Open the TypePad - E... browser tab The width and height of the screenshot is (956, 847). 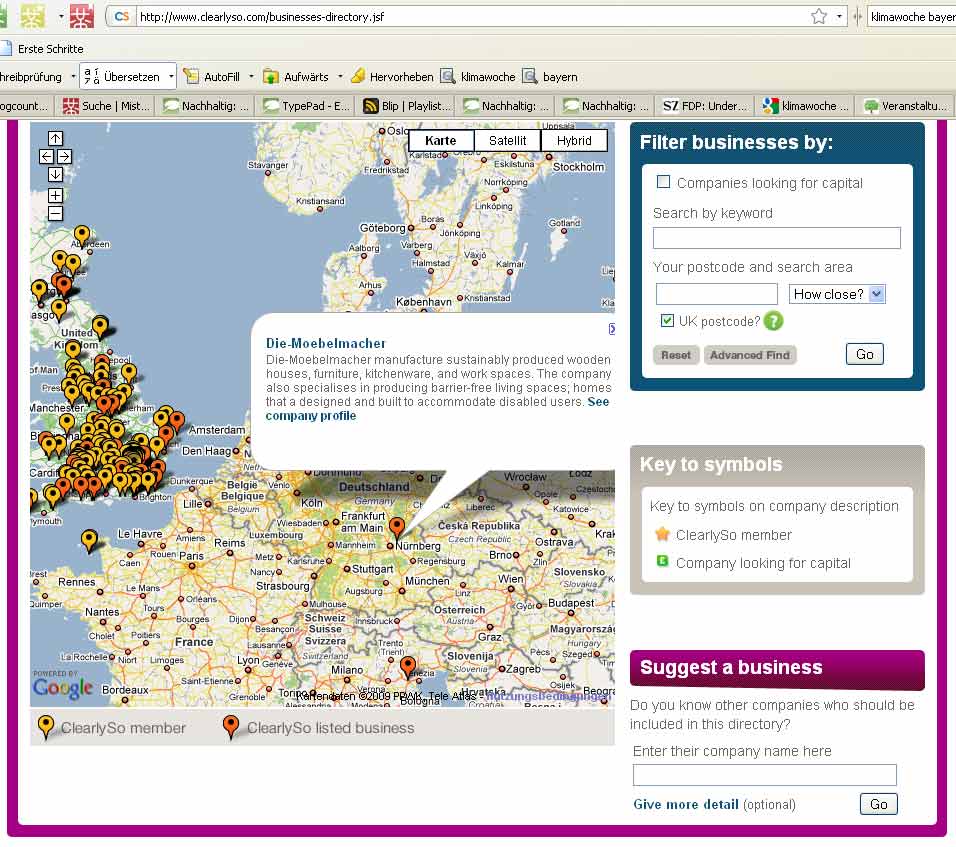click(307, 106)
